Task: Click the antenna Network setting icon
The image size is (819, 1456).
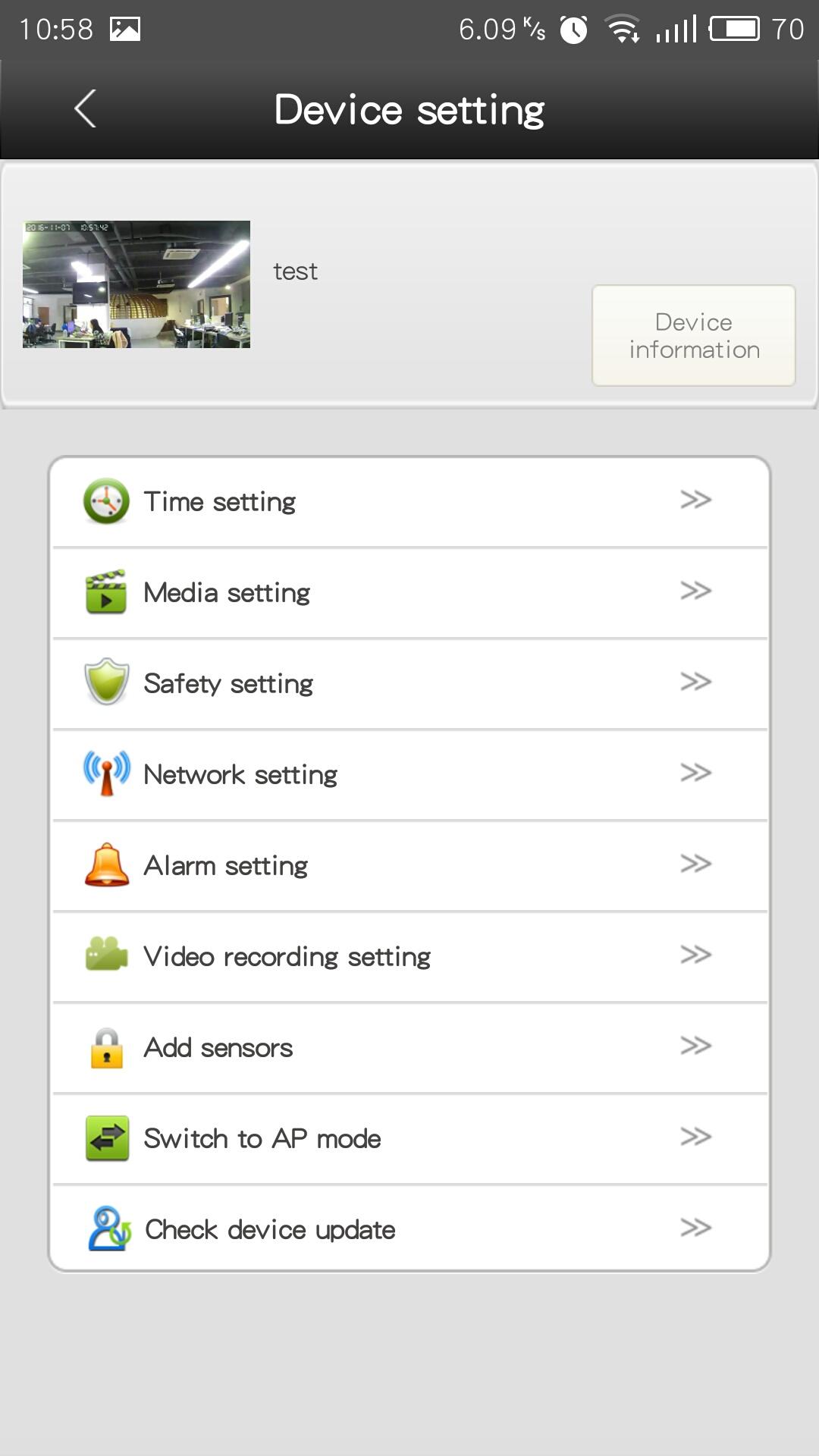Action: click(x=106, y=773)
